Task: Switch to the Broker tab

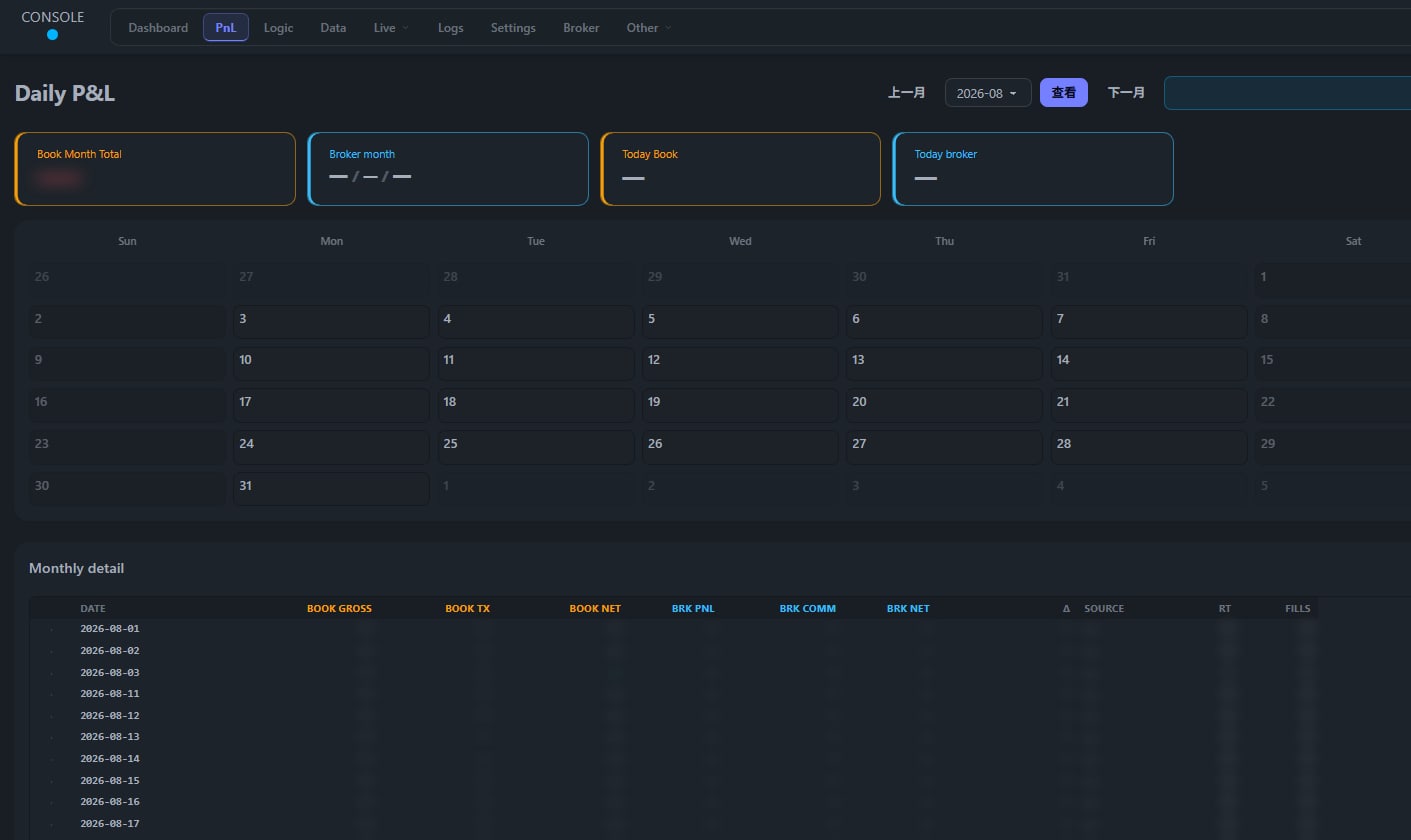Action: (x=581, y=28)
